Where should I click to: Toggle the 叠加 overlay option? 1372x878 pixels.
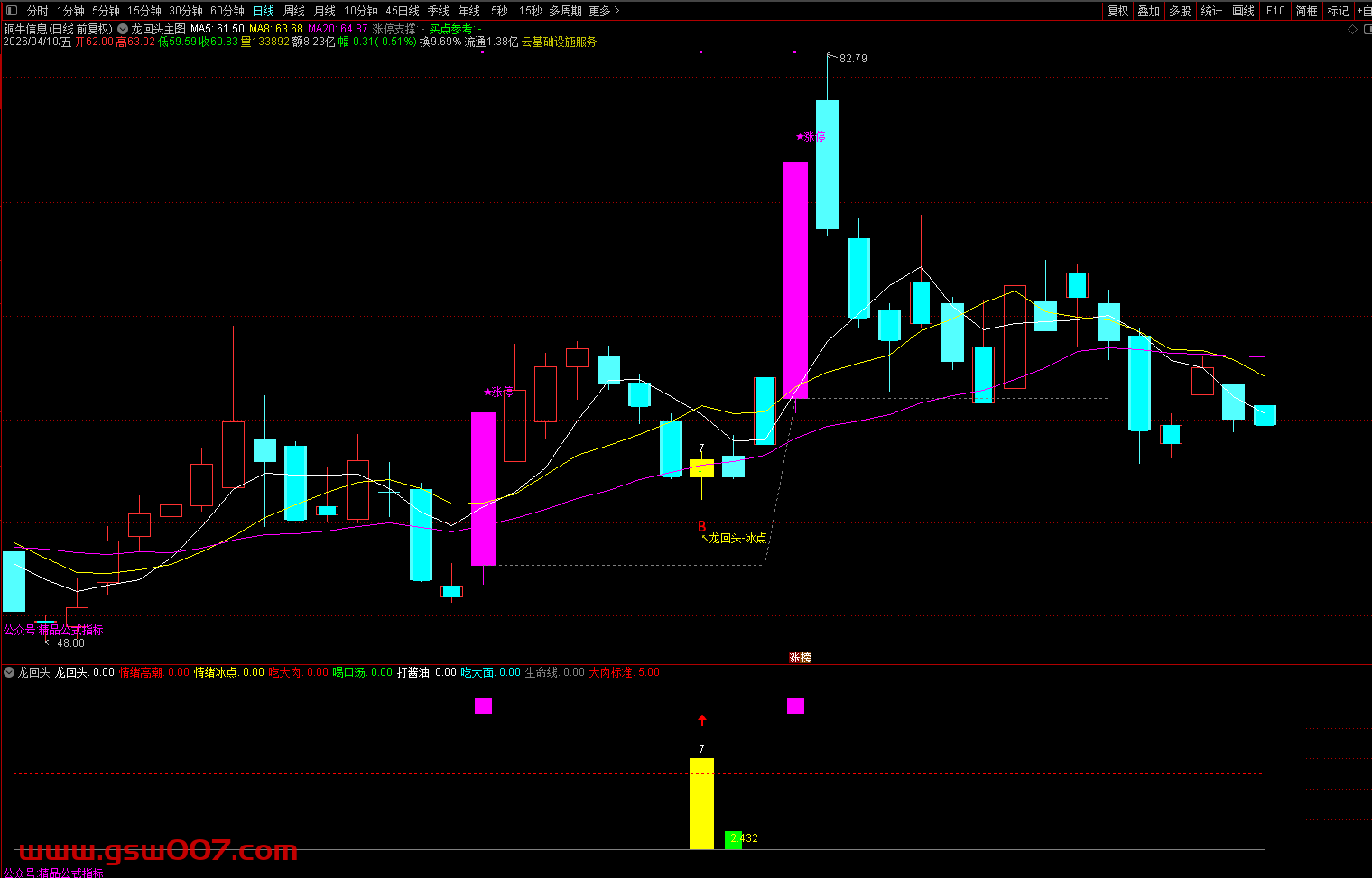click(1148, 11)
